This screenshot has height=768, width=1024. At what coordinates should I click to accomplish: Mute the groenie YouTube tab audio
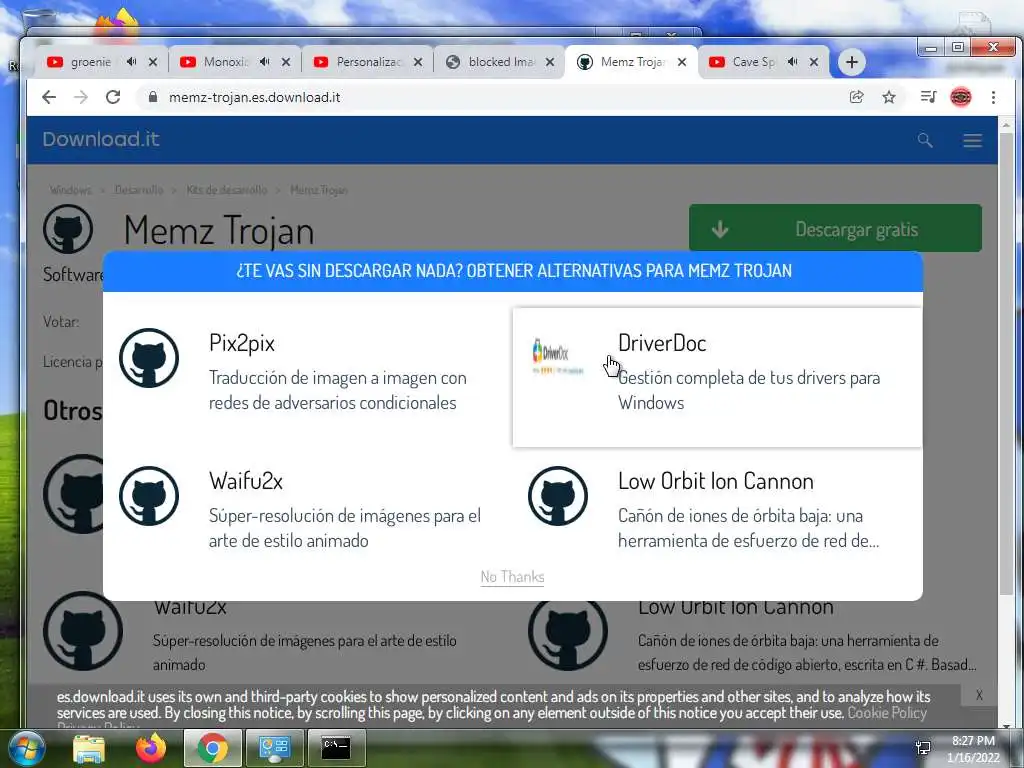(131, 61)
